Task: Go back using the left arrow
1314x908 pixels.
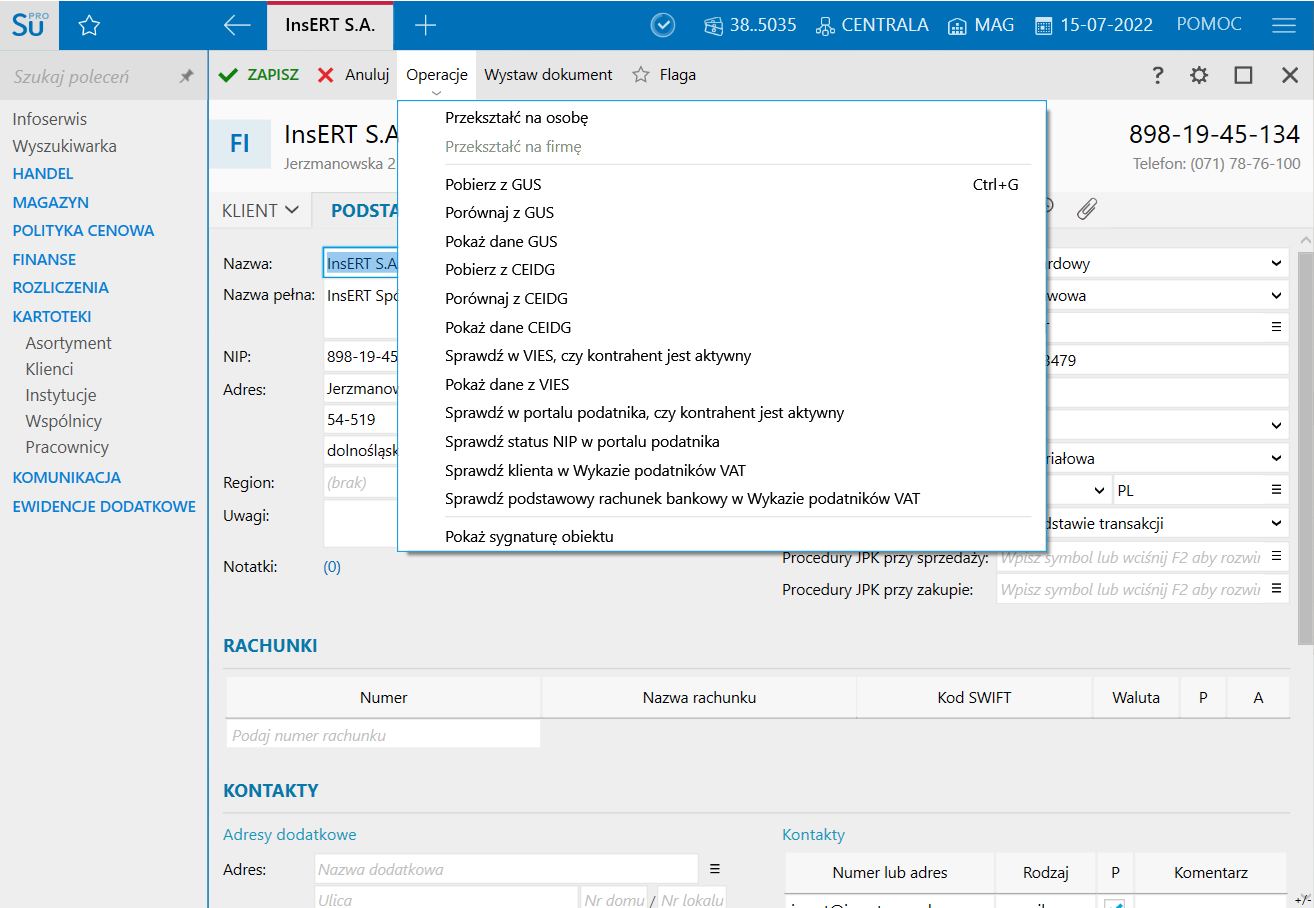Action: coord(237,25)
